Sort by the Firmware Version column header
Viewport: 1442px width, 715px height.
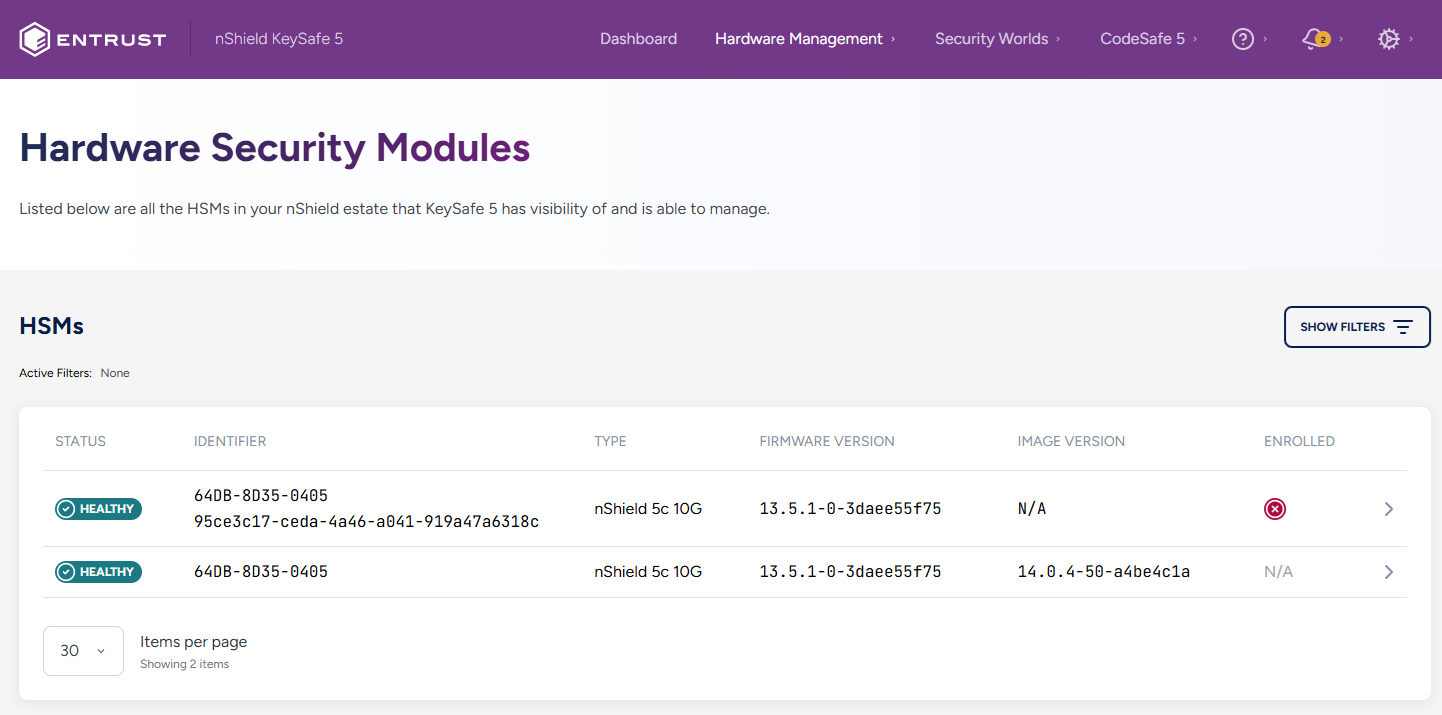[x=827, y=441]
